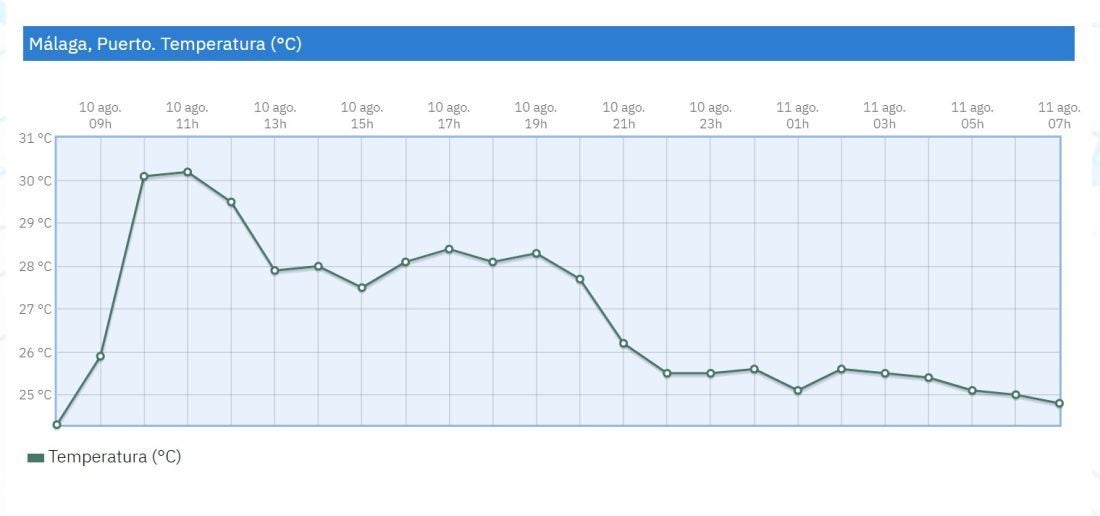The image size is (1100, 516).
Task: Select the 15h data point at 27.5 °C
Action: tap(362, 288)
